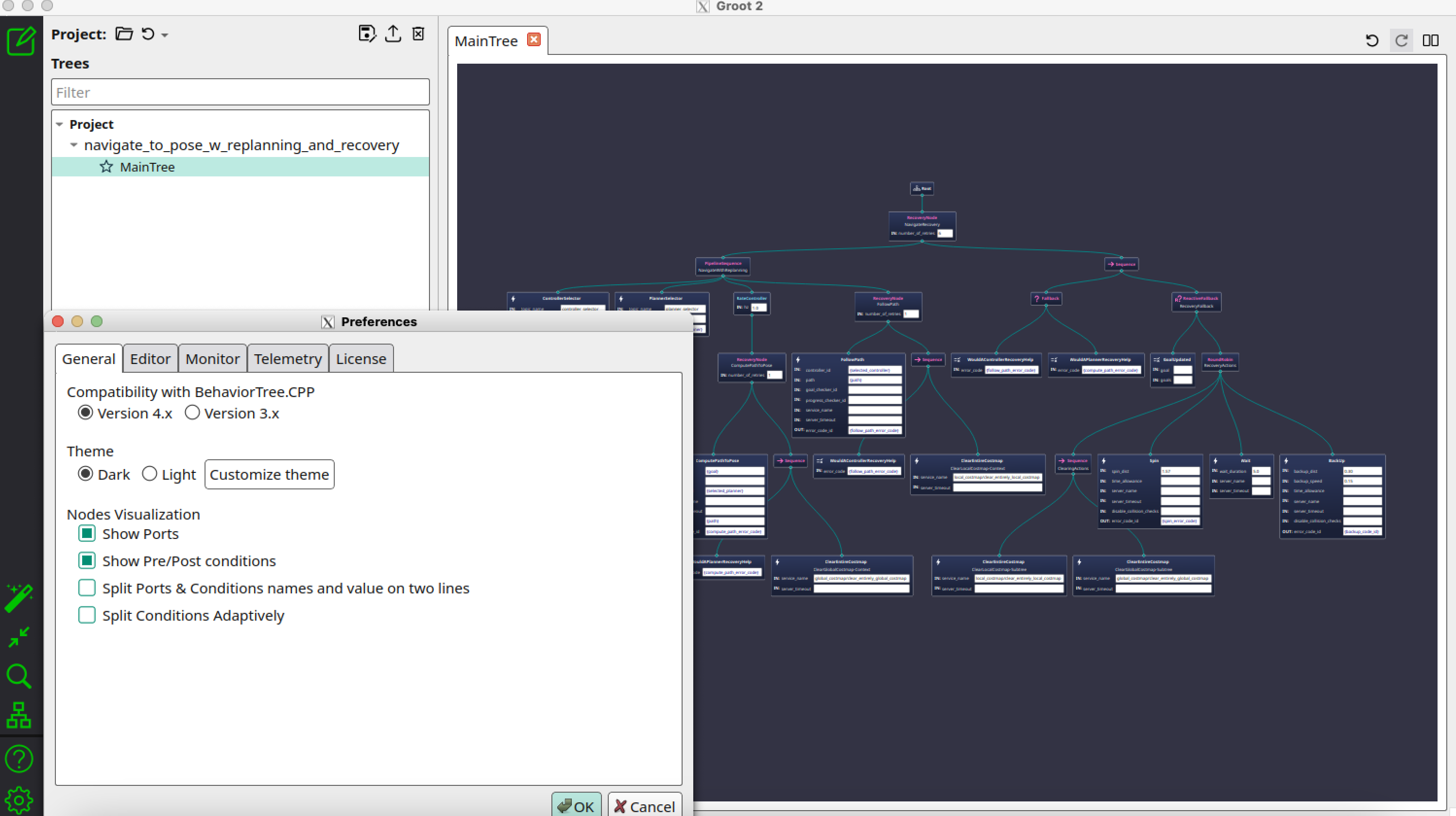The height and width of the screenshot is (816, 1456).
Task: Click the reload project icon
Action: coord(148,34)
